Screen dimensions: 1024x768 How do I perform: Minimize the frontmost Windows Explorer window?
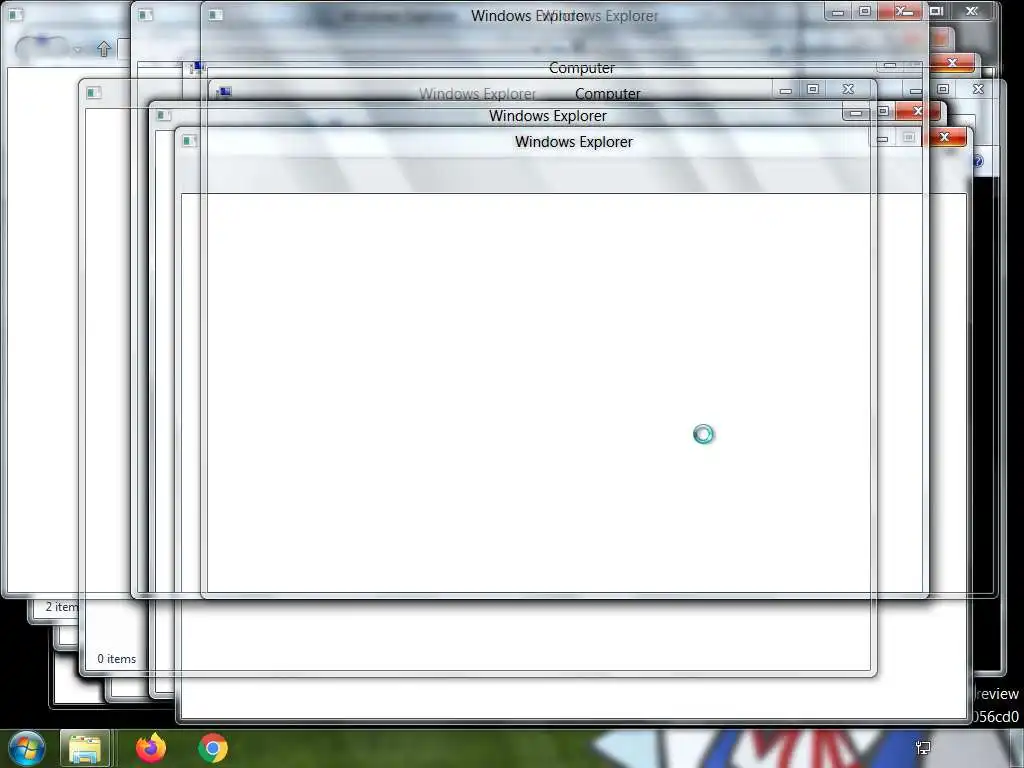(x=882, y=138)
